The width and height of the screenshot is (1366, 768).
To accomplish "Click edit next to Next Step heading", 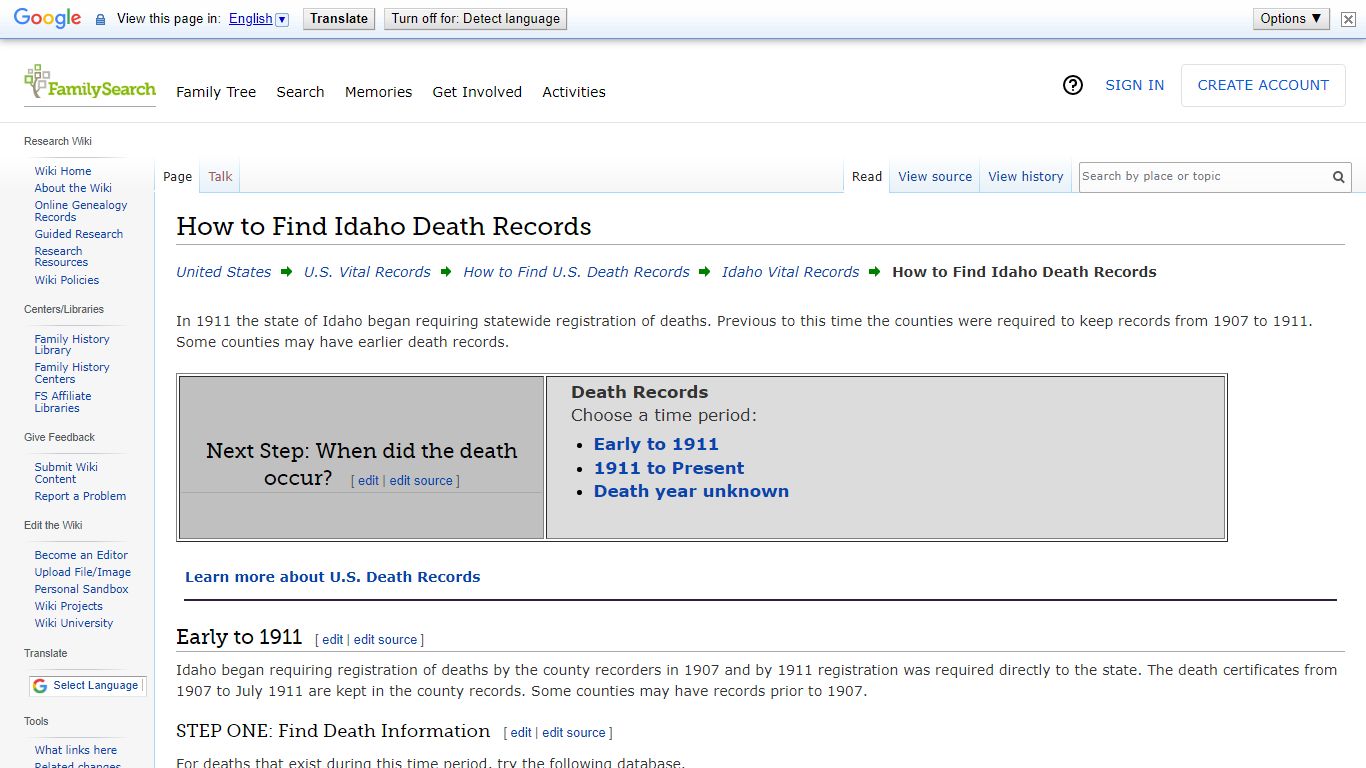I will [x=368, y=481].
